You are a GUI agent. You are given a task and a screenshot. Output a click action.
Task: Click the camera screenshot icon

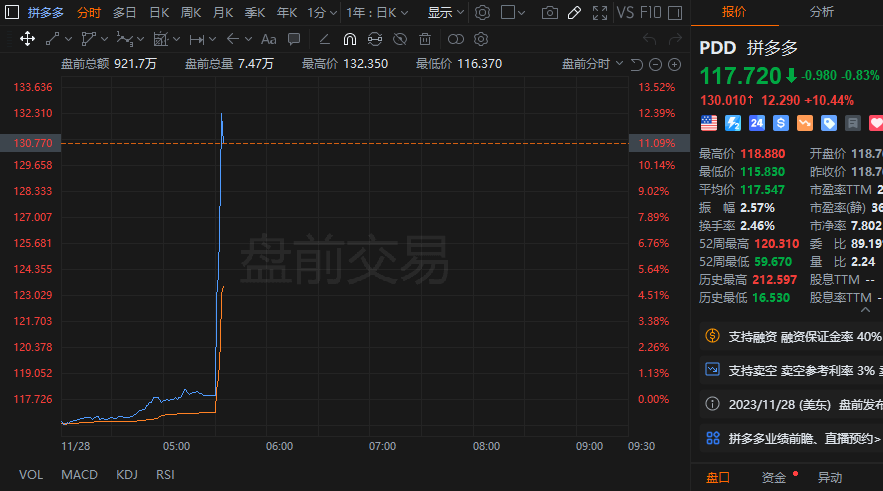(x=549, y=13)
